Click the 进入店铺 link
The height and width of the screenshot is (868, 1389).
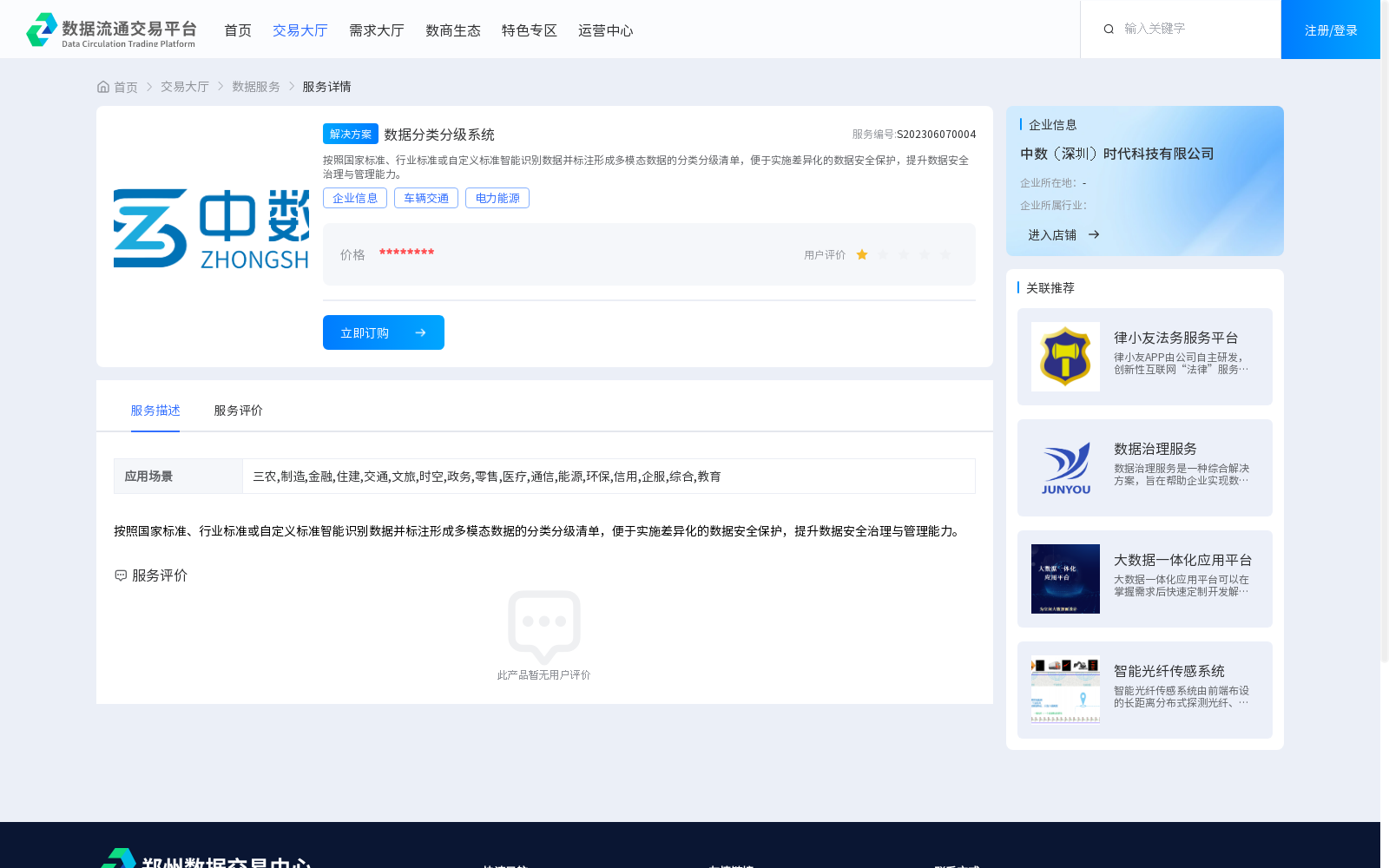(x=1052, y=234)
